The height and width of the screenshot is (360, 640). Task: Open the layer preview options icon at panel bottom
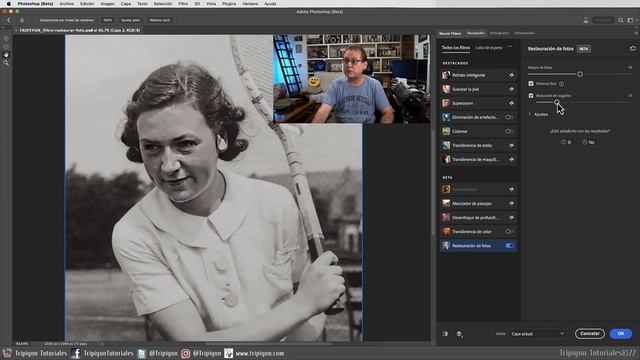(459, 334)
